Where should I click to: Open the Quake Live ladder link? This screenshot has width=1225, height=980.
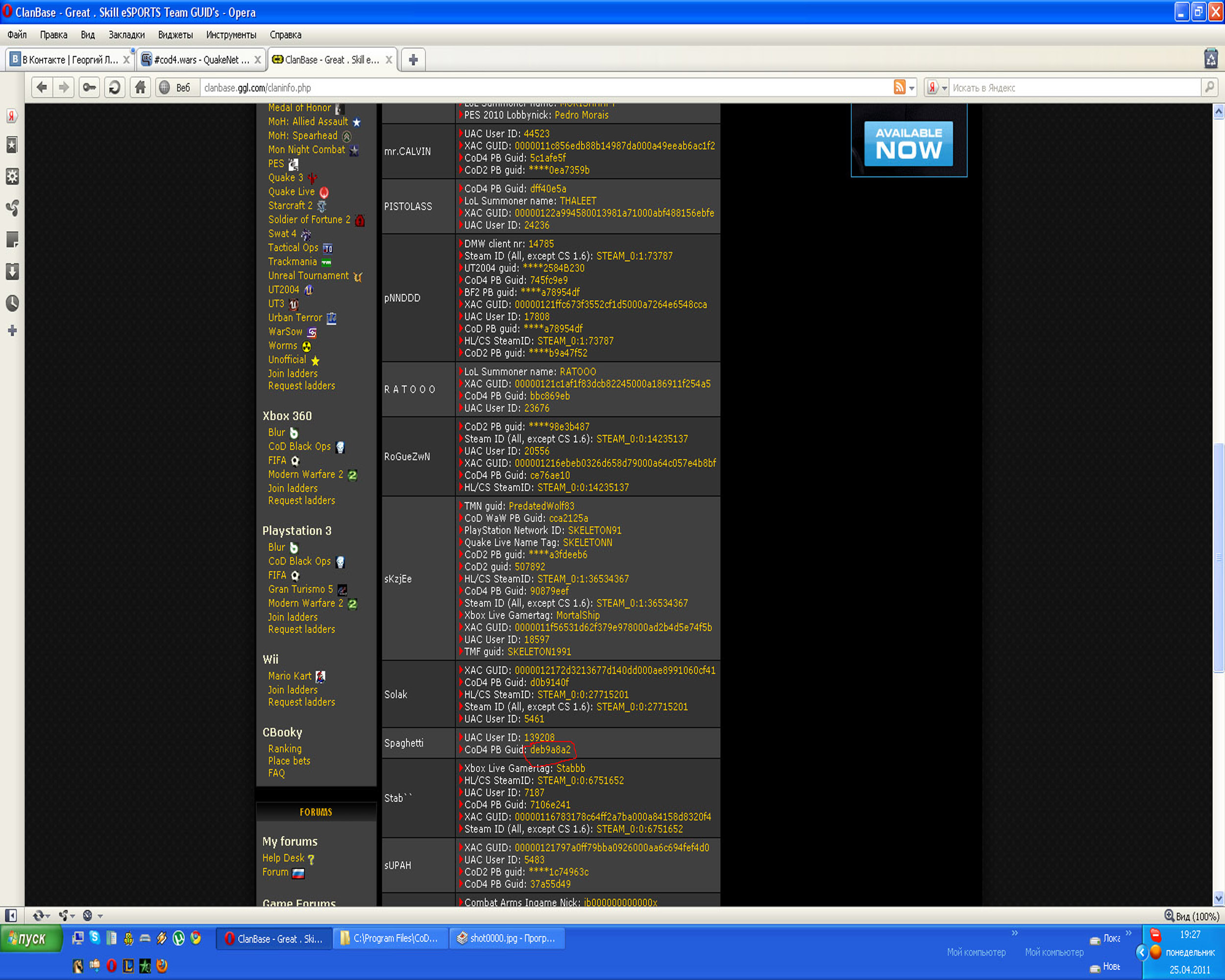point(291,192)
